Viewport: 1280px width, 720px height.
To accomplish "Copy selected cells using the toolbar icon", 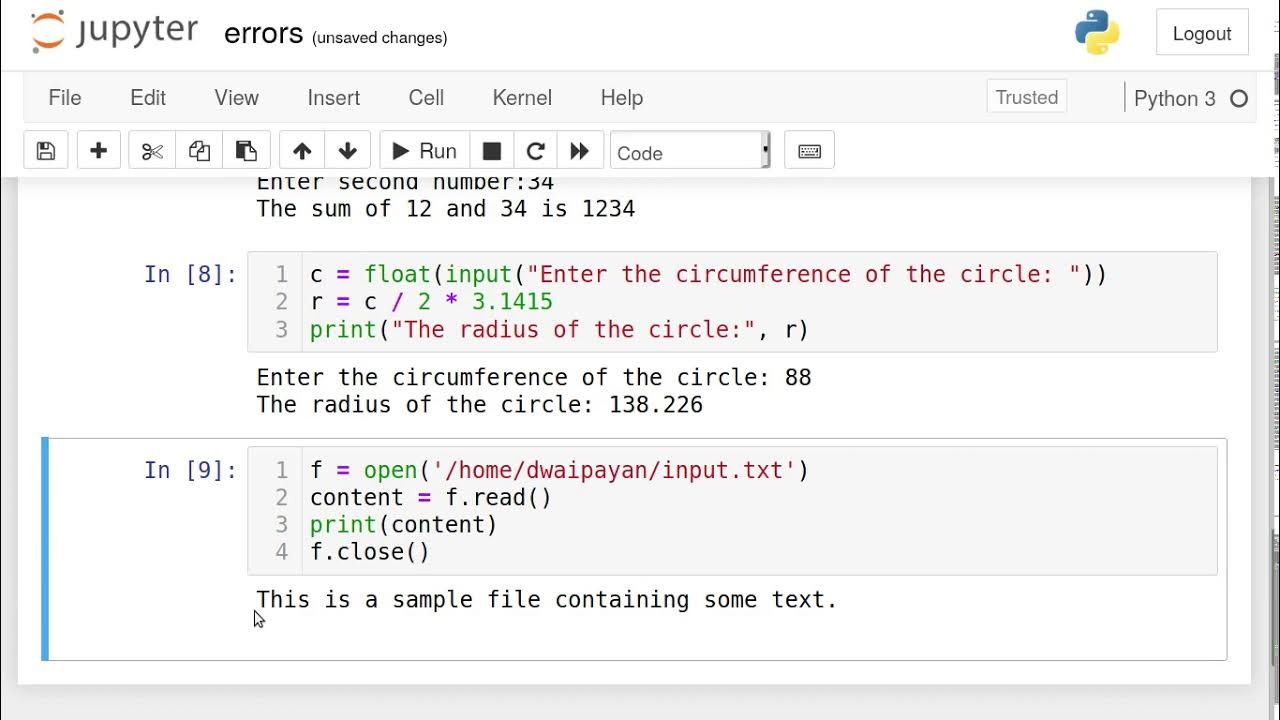I will 199,151.
